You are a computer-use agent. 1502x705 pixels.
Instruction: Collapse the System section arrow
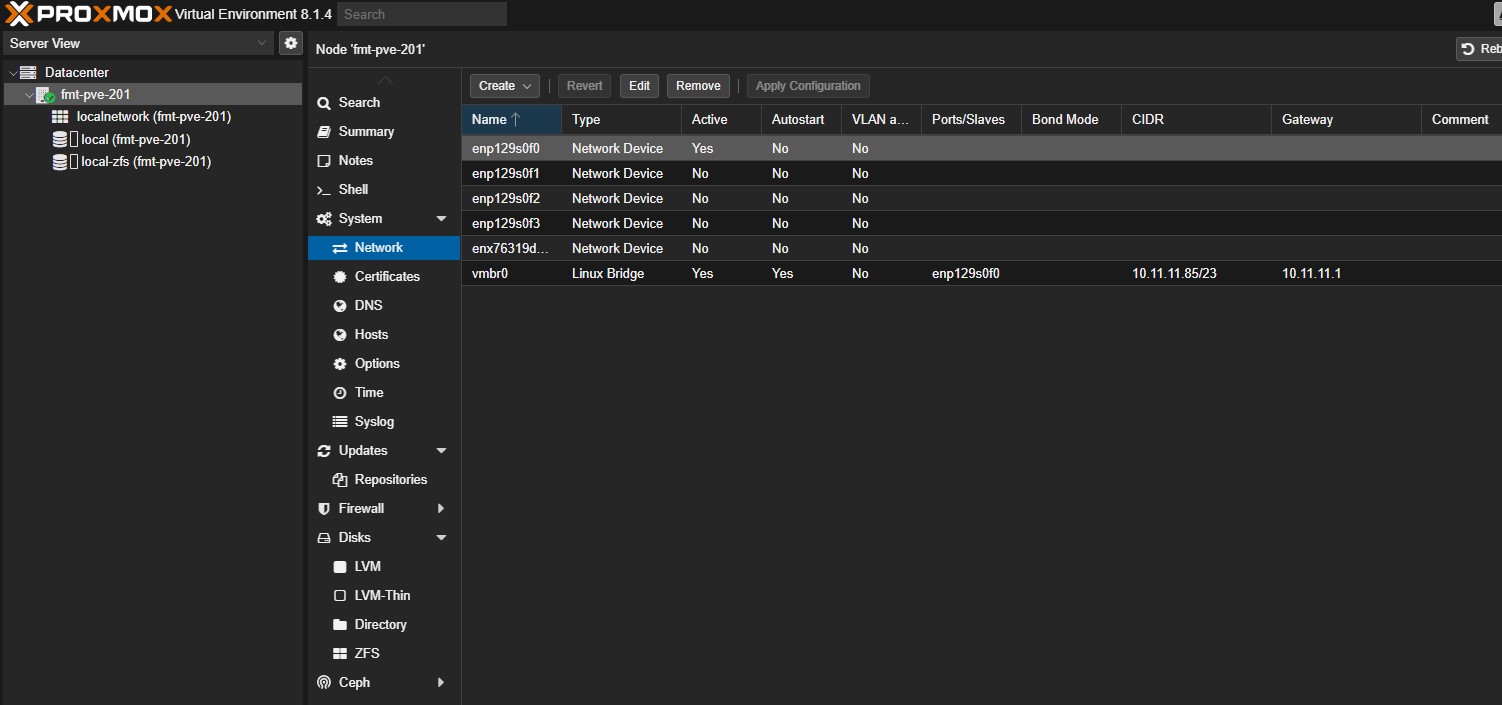[x=441, y=219]
